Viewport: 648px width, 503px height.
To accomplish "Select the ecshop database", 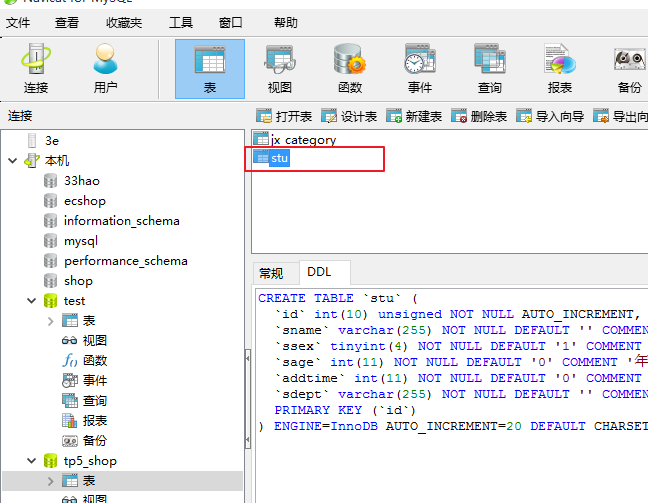I will [85, 201].
